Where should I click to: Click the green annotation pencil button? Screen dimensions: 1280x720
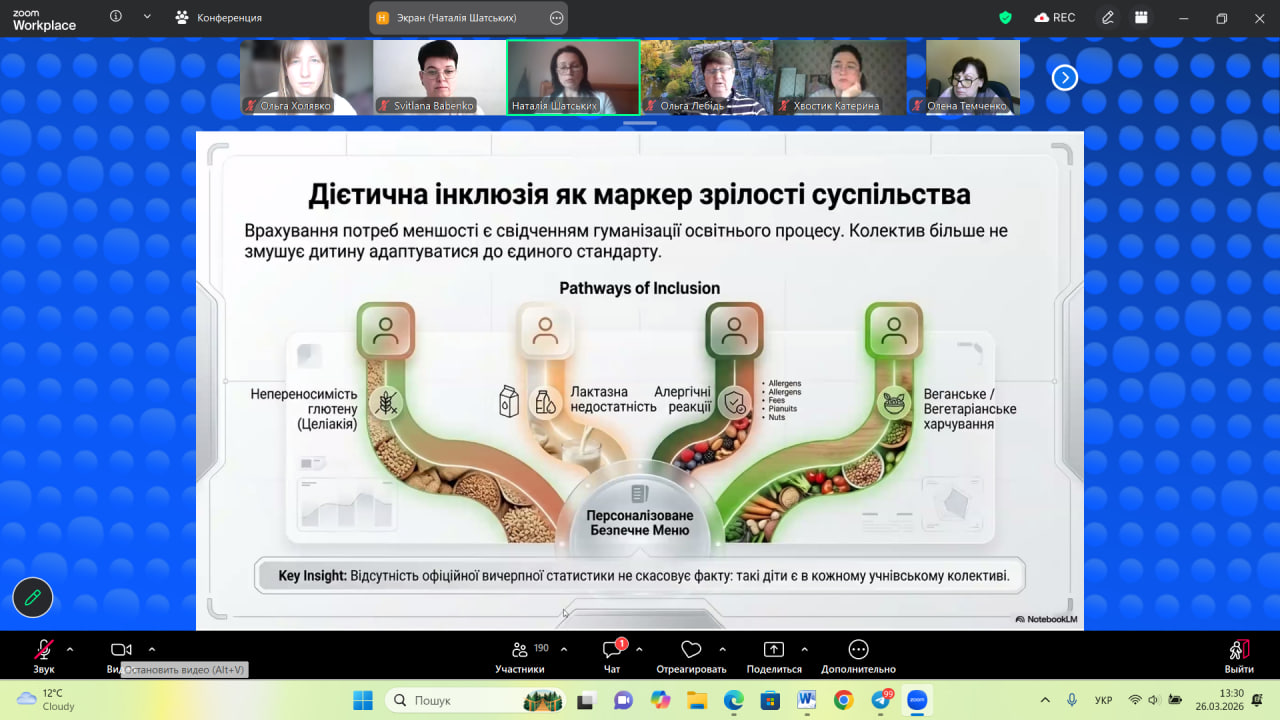coord(33,597)
